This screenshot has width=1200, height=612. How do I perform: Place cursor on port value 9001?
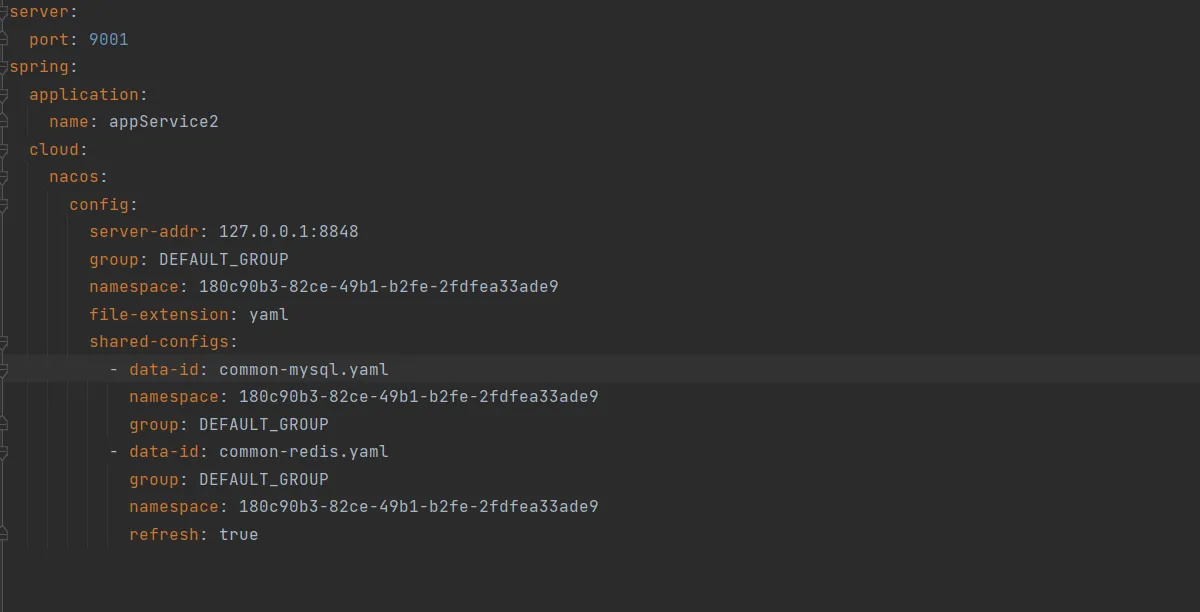coord(108,40)
